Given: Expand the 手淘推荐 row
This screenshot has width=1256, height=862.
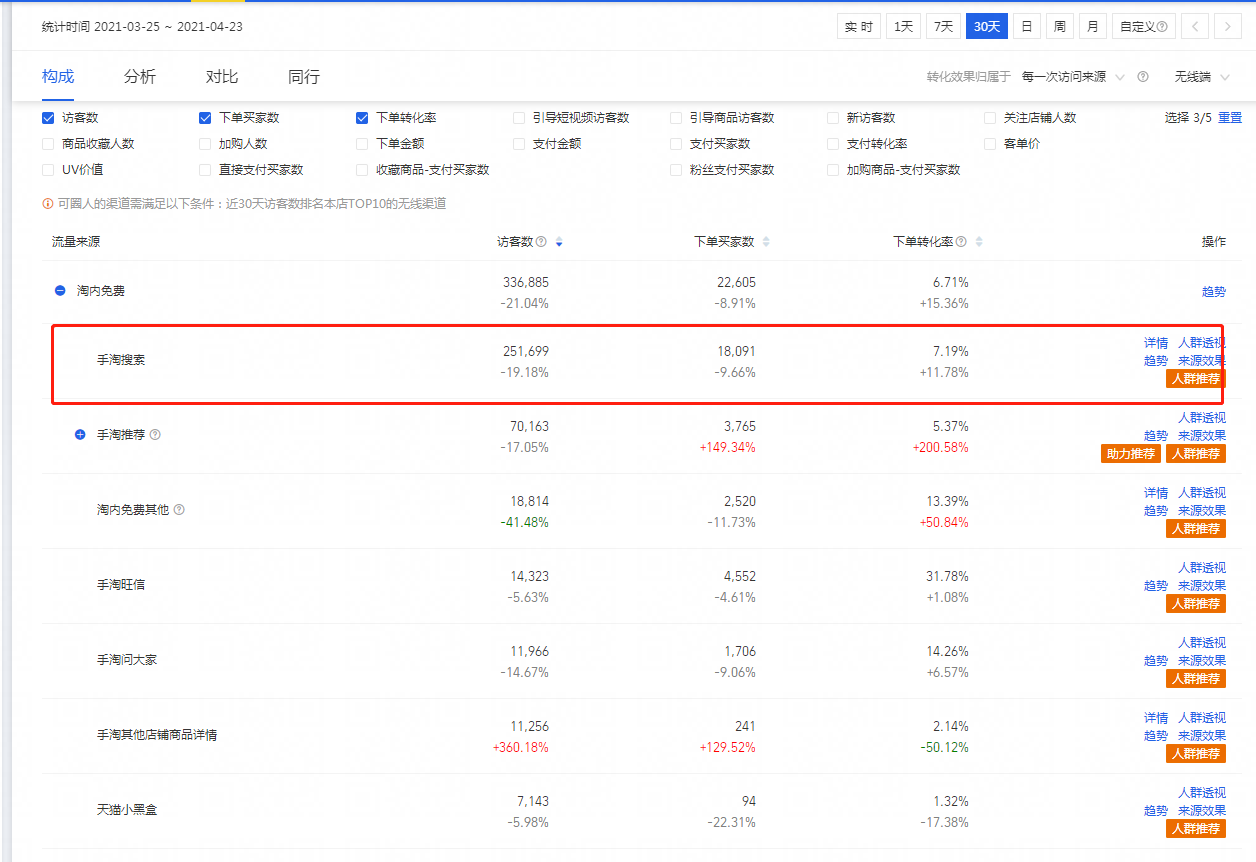Looking at the screenshot, I should pos(80,435).
